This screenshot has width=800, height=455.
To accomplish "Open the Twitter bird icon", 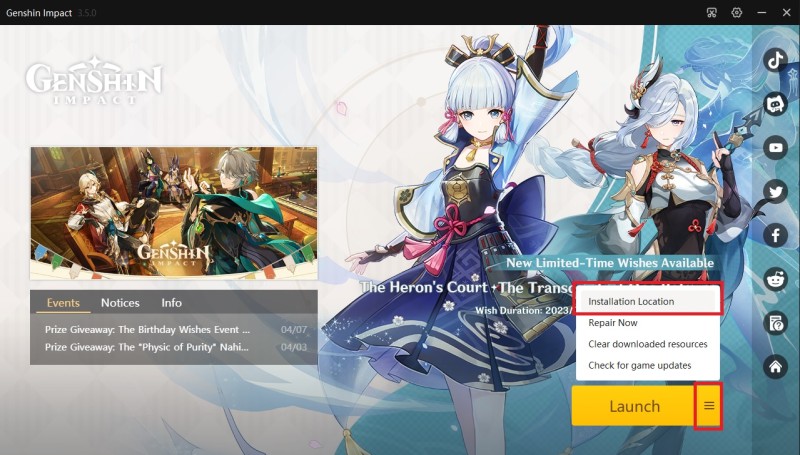I will [x=775, y=191].
